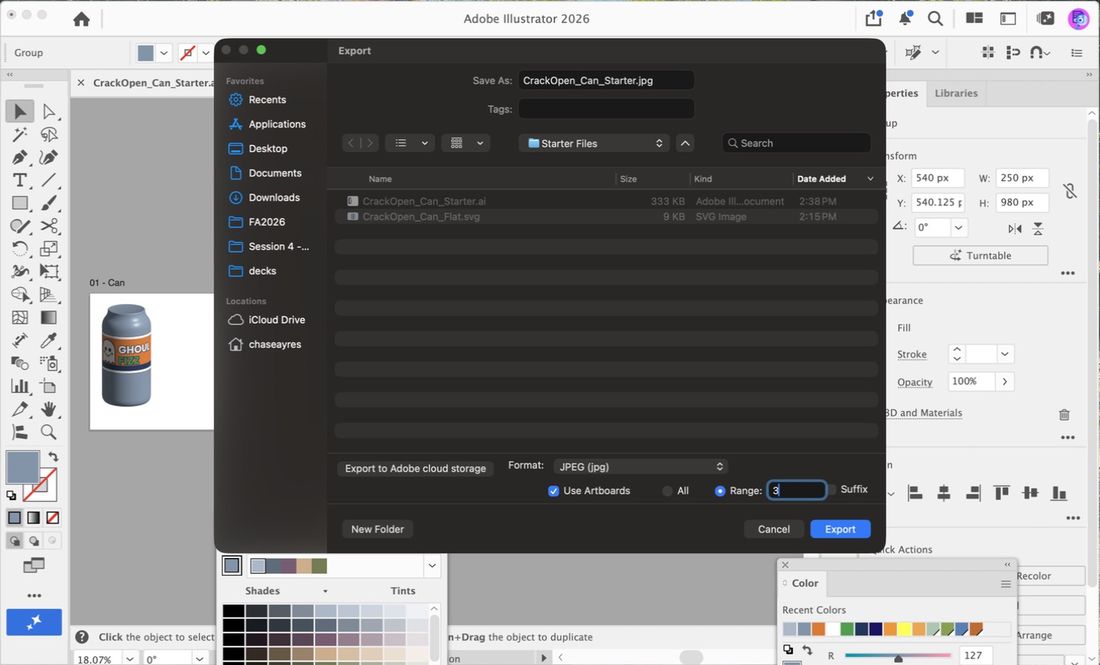This screenshot has height=665, width=1100.
Task: Select the Hand tool
Action: [x=48, y=409]
